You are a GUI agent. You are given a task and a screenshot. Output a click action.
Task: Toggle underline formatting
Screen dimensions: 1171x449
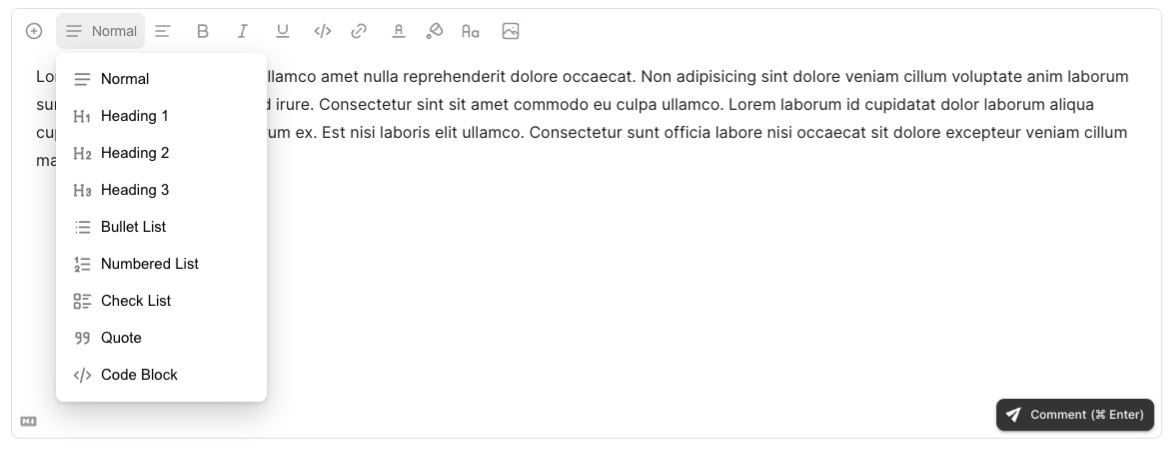coord(283,31)
